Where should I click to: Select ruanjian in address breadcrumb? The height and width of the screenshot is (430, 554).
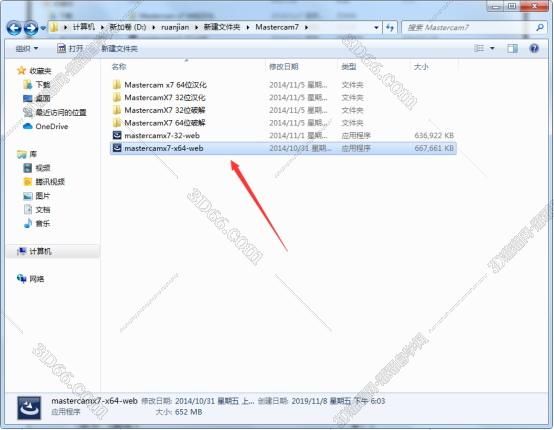[x=175, y=27]
